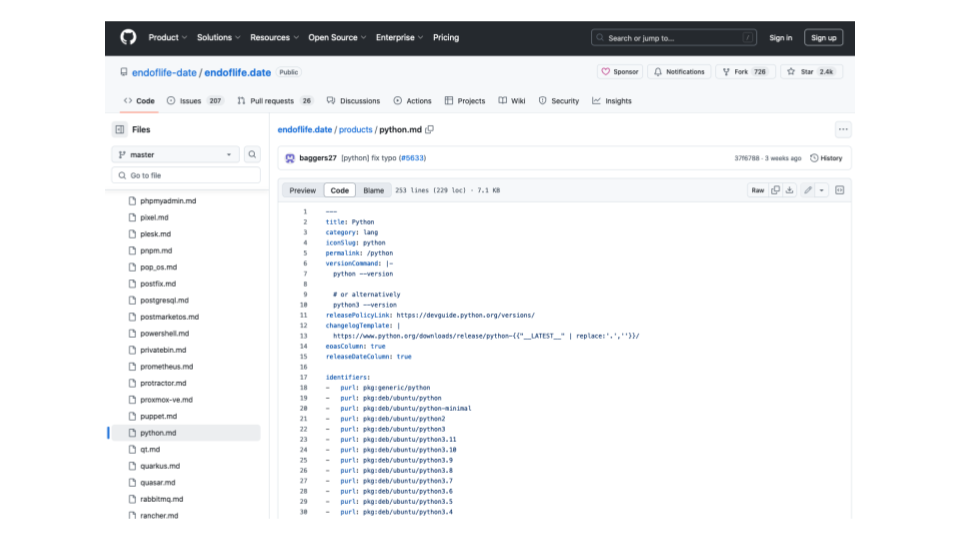The height and width of the screenshot is (540, 960).
Task: Go to the Discussions tab
Action: (353, 101)
